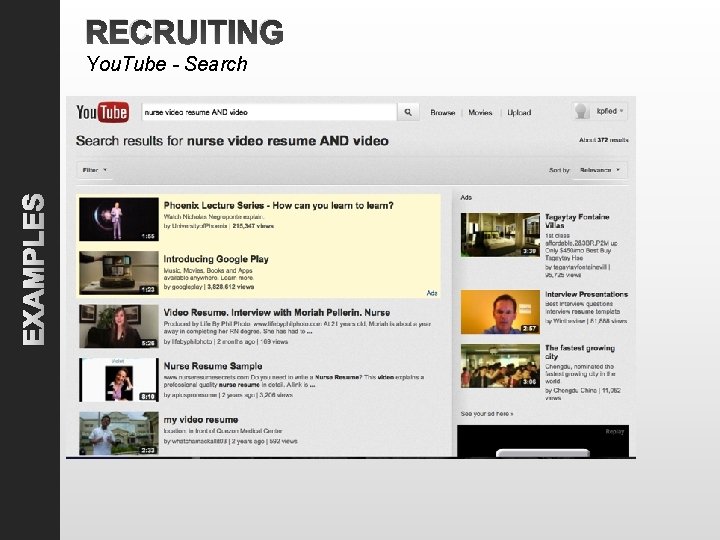Open the Upload menu item
This screenshot has width=720, height=540.
(519, 112)
